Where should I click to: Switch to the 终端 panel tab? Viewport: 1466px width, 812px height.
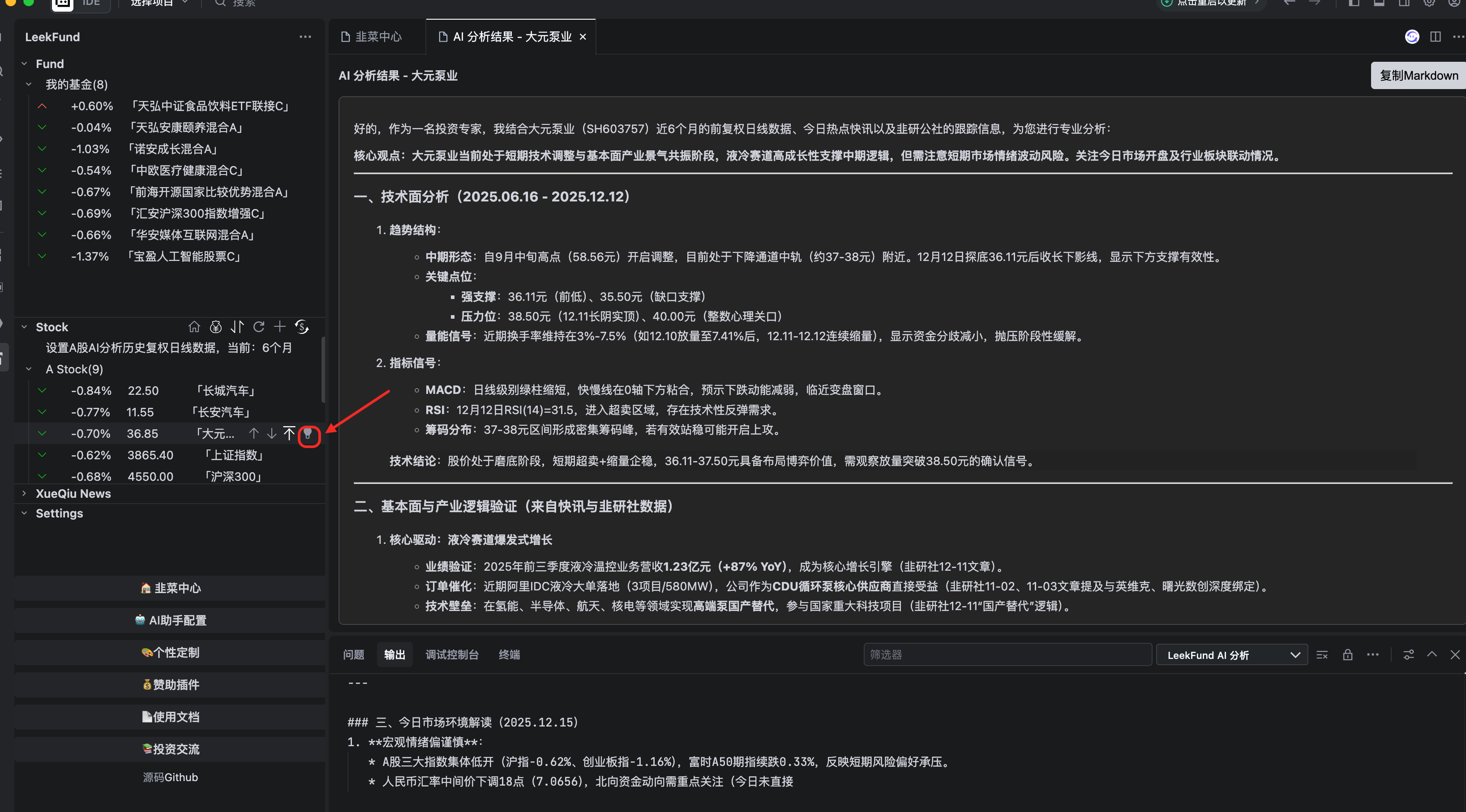tap(510, 655)
